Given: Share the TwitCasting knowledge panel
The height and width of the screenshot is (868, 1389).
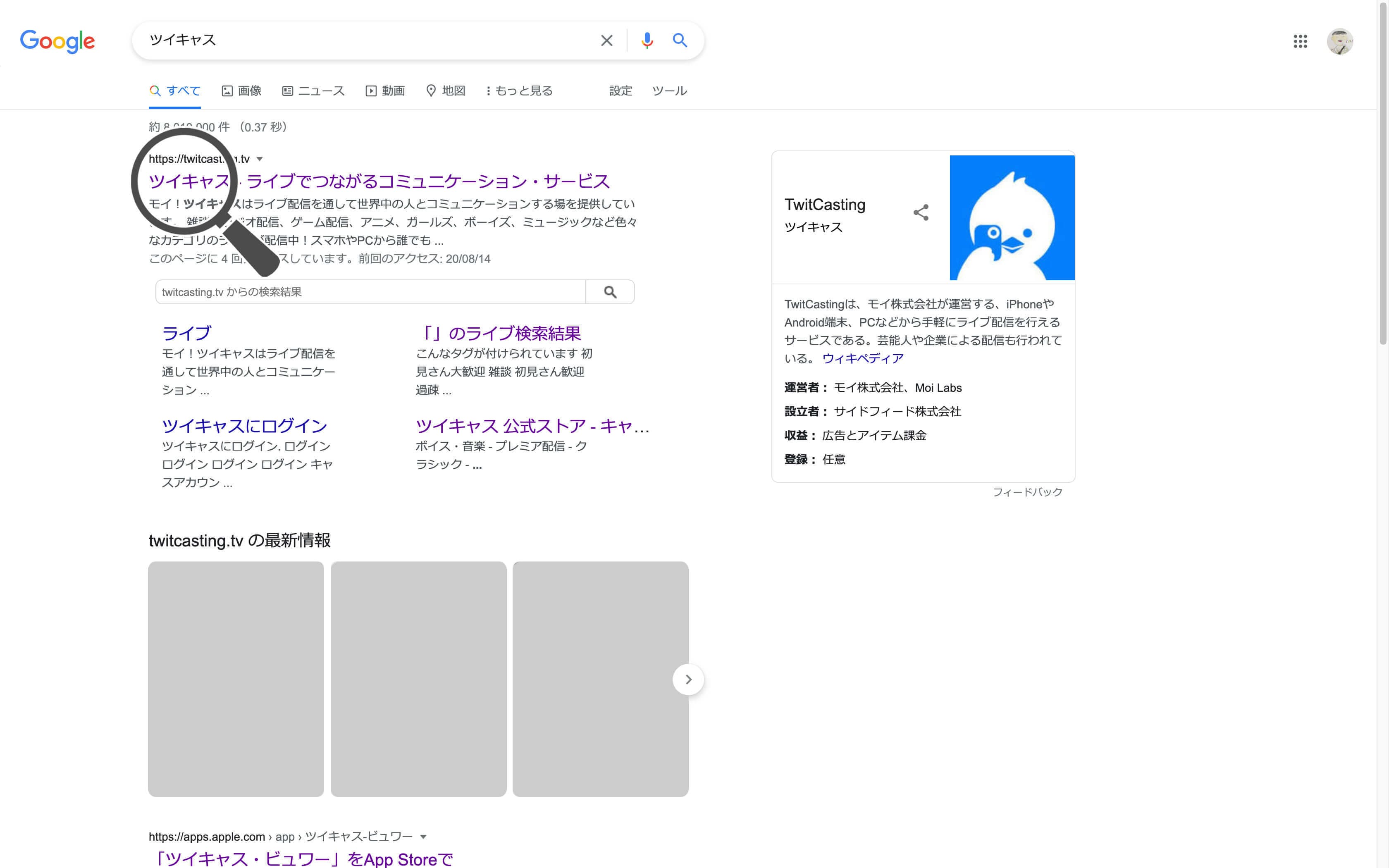Looking at the screenshot, I should point(921,212).
